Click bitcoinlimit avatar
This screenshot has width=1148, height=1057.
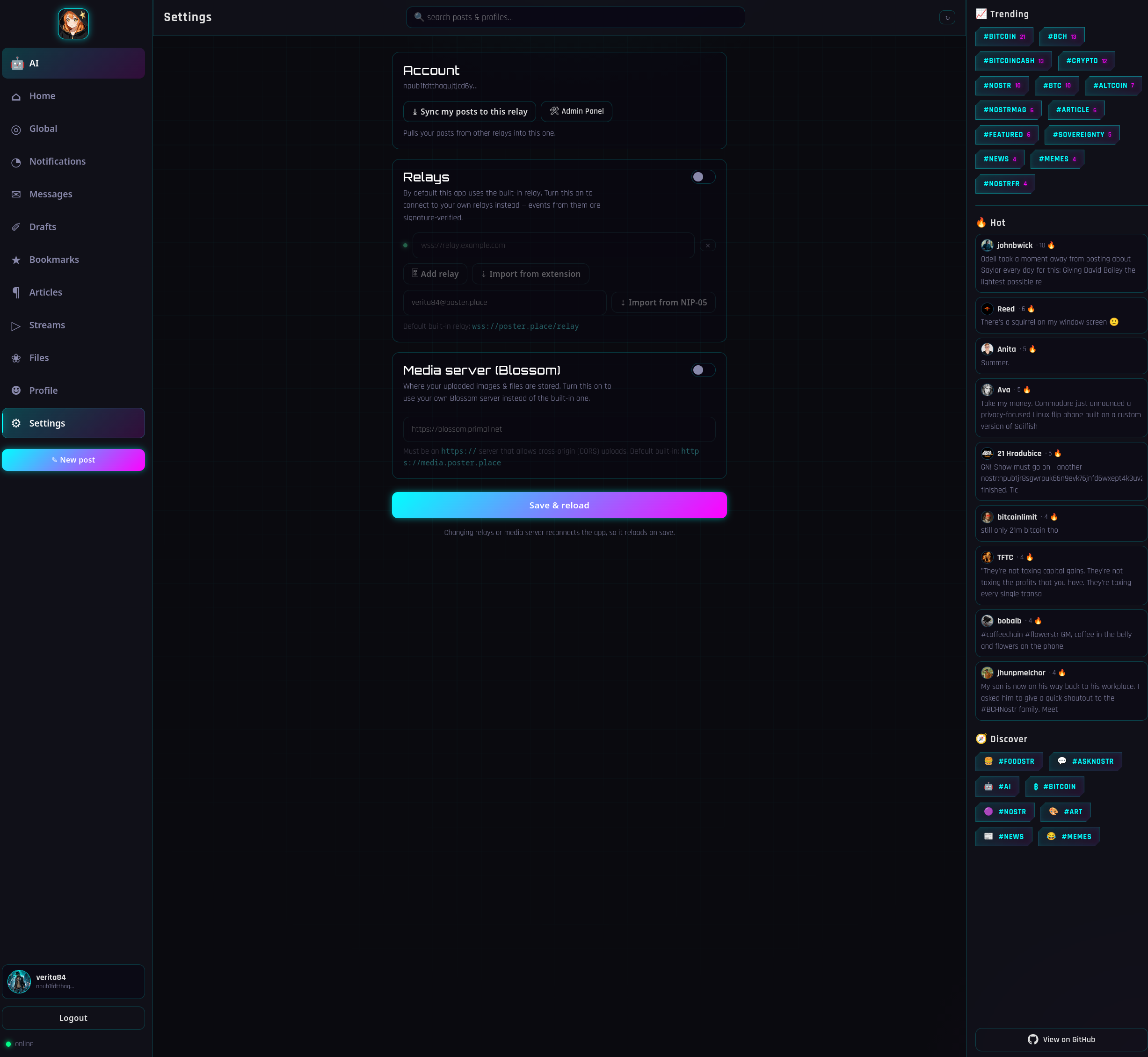(x=987, y=517)
